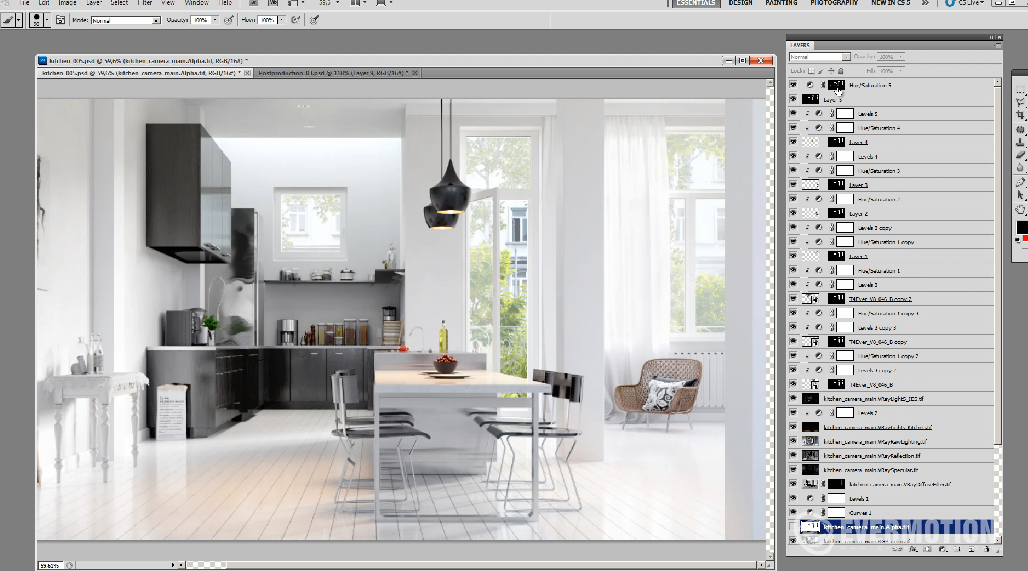
Task: Open the Arrange Documents dropdown
Action: 357,3
